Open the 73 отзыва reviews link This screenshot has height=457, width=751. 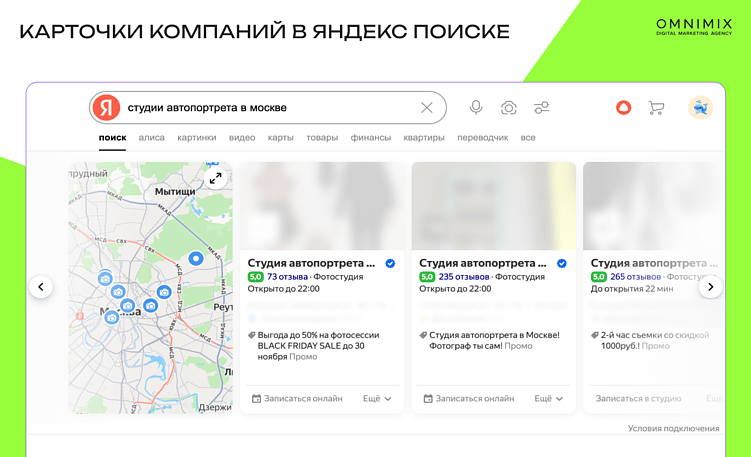[x=287, y=277]
